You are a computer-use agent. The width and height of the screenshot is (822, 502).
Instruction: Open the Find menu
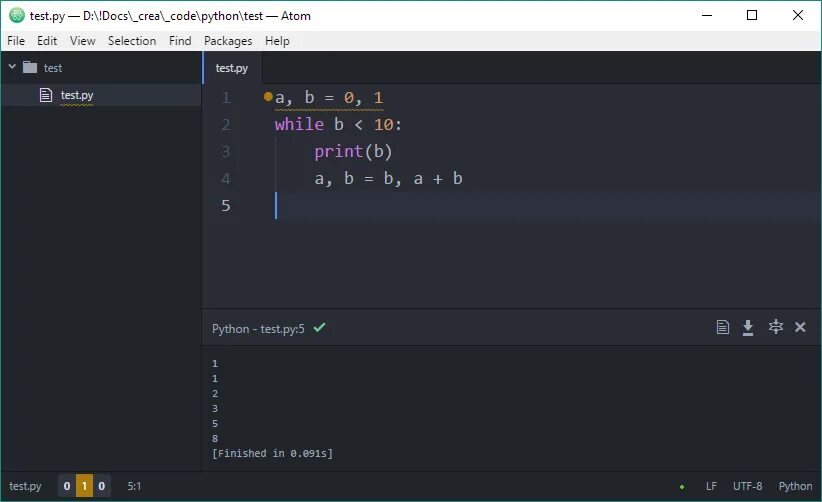point(180,41)
